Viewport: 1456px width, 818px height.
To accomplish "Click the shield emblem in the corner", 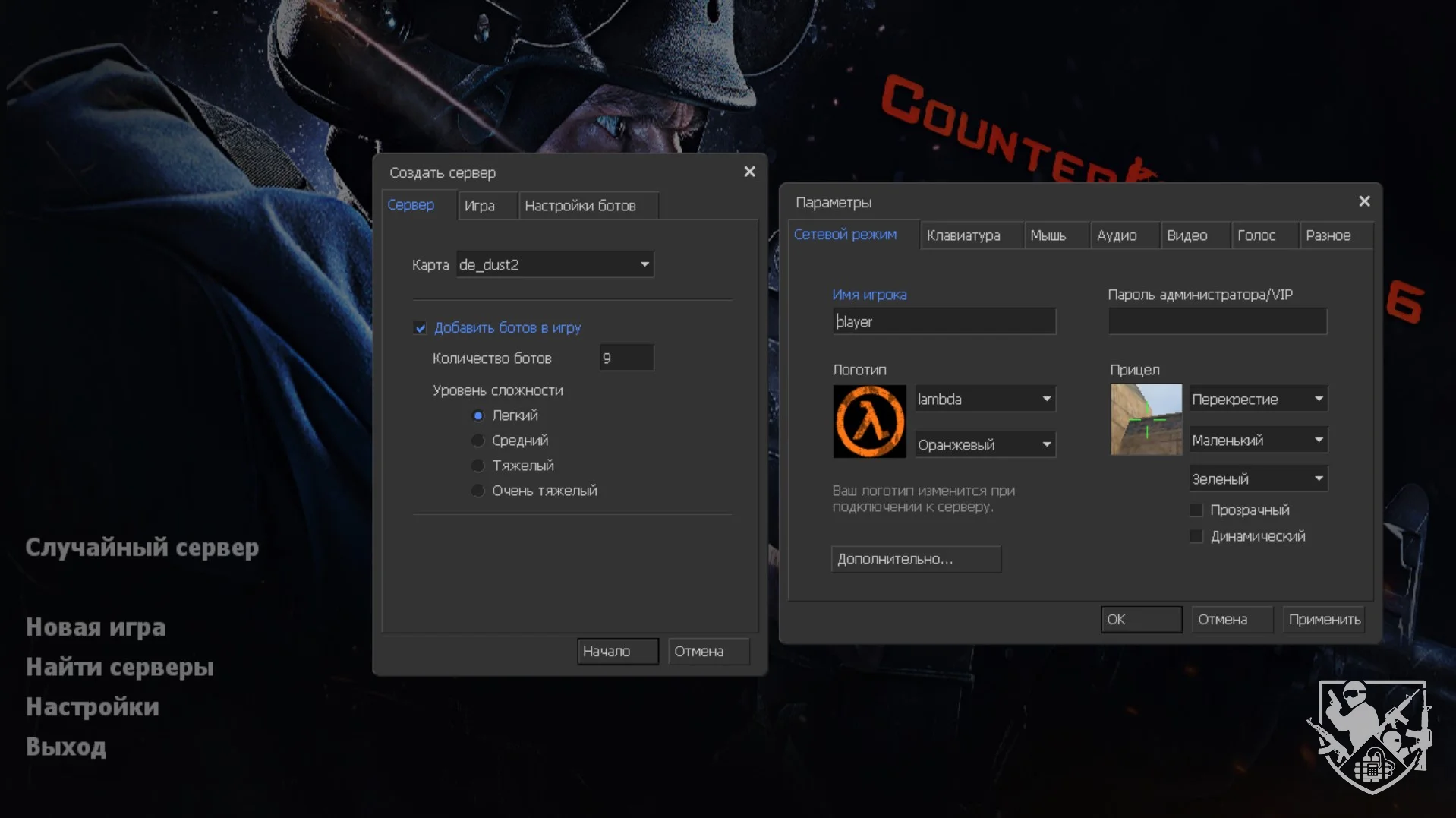I will [x=1370, y=735].
